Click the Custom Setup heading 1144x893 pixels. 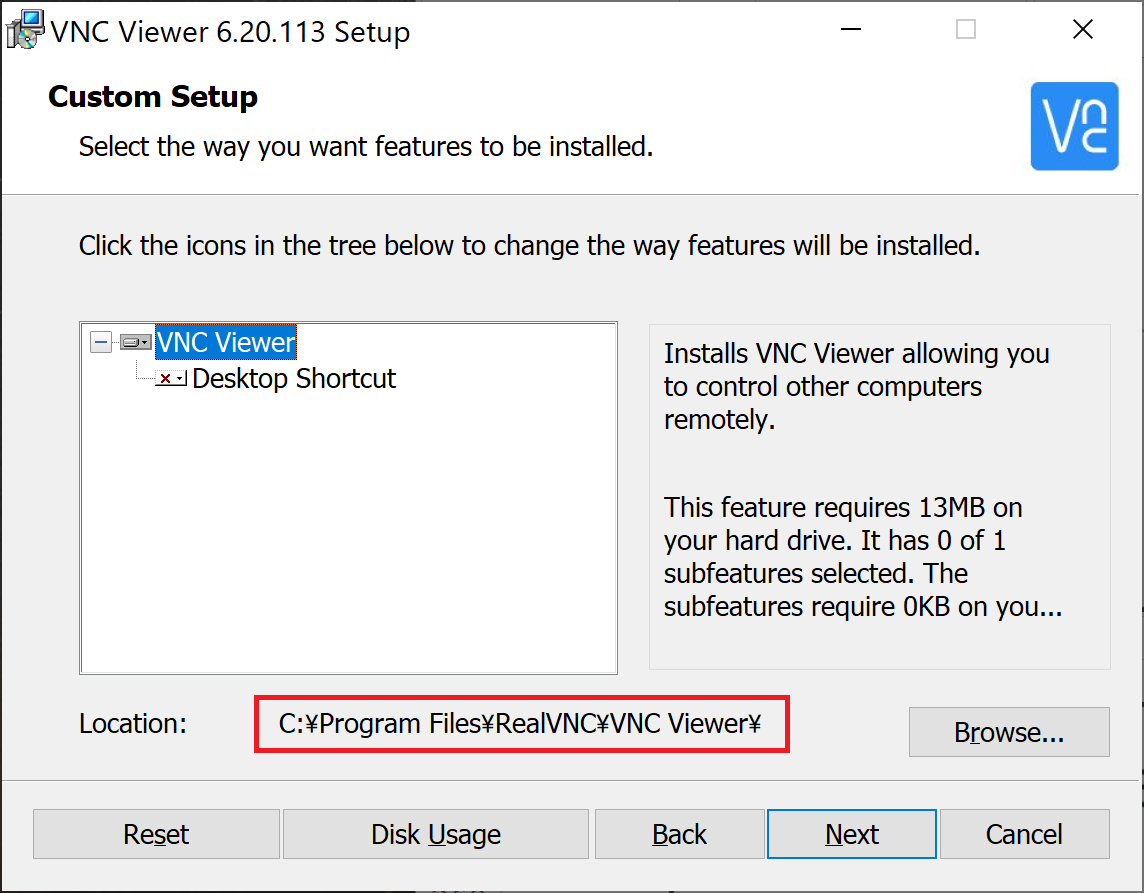pos(153,97)
